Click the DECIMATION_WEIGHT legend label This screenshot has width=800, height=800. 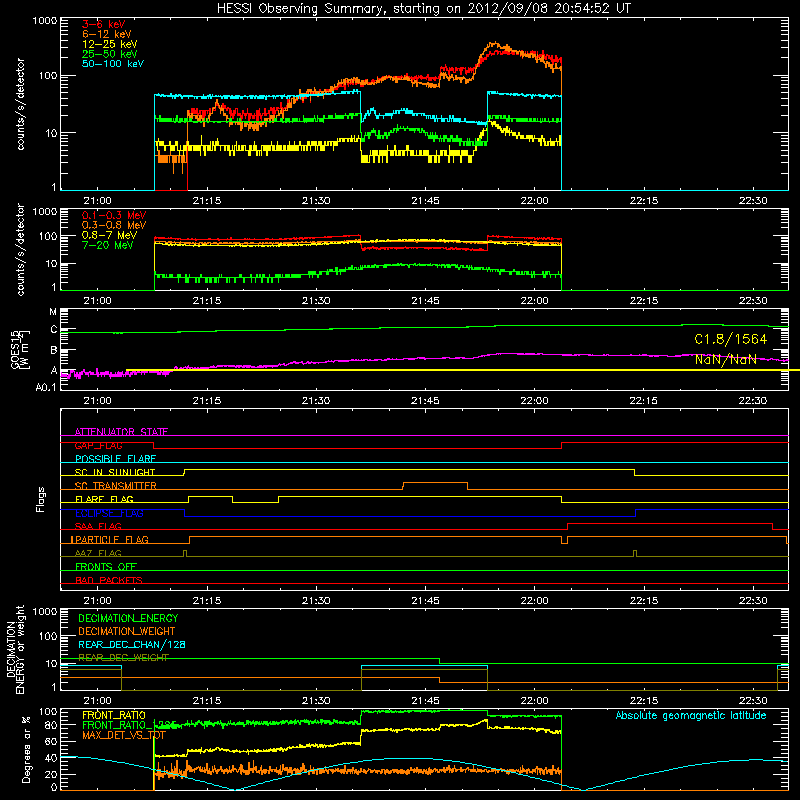coord(127,631)
